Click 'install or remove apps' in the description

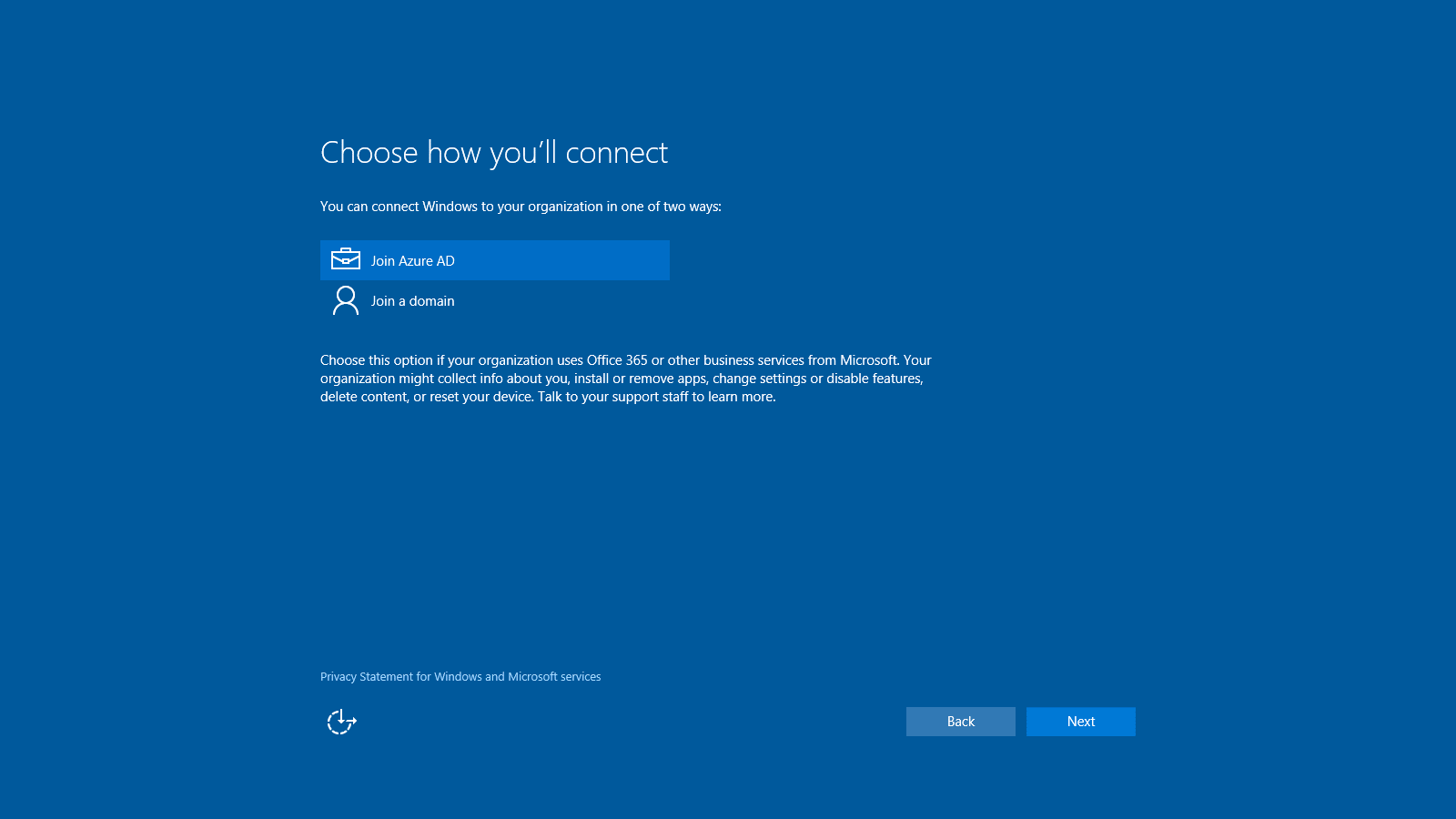(640, 379)
